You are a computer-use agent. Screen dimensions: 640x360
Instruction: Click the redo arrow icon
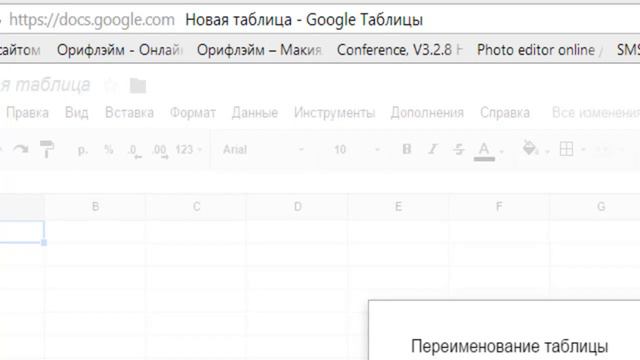(x=20, y=149)
